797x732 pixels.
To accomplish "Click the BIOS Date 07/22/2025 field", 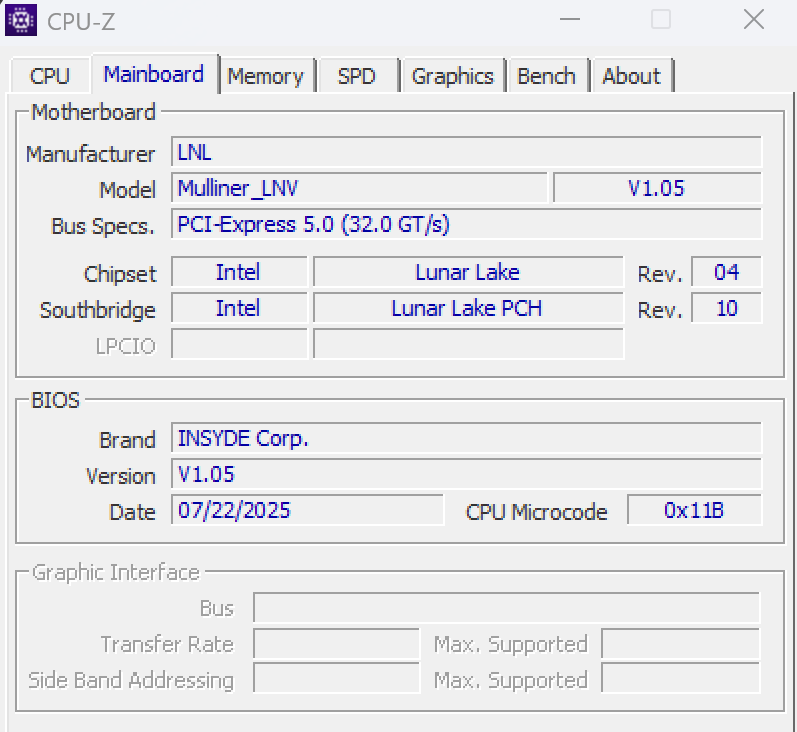I will 307,510.
